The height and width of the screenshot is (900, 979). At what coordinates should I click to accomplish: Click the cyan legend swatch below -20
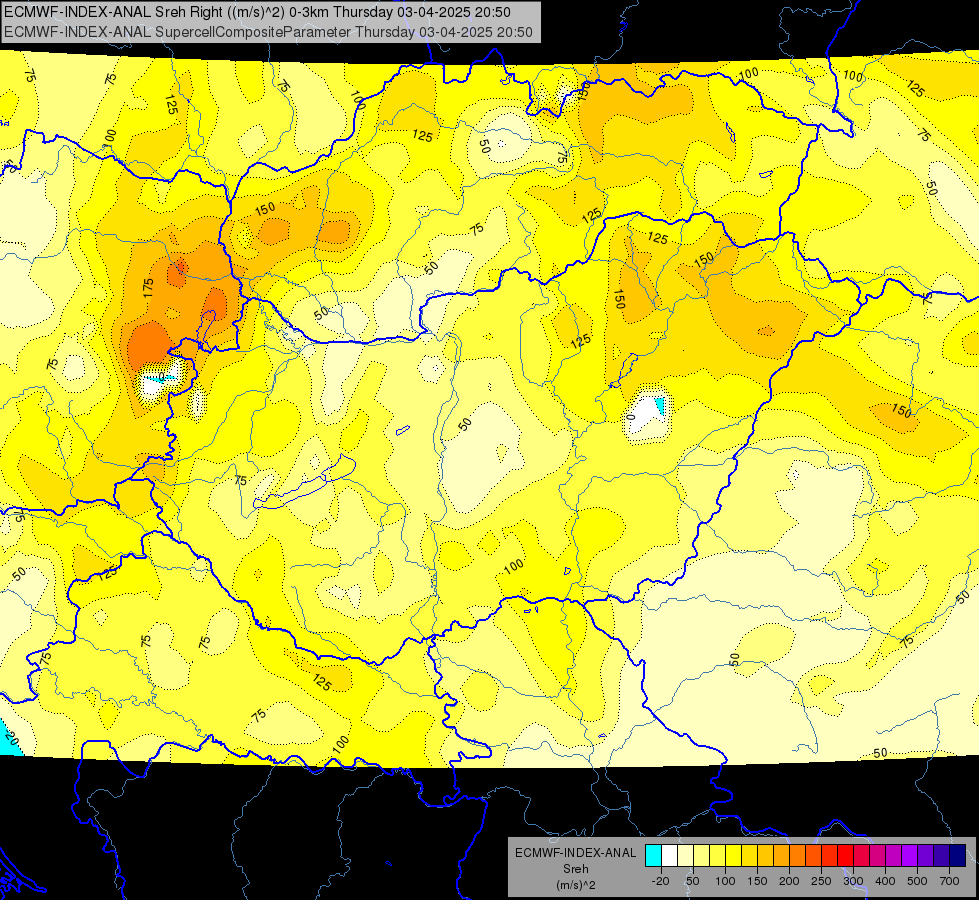click(653, 856)
